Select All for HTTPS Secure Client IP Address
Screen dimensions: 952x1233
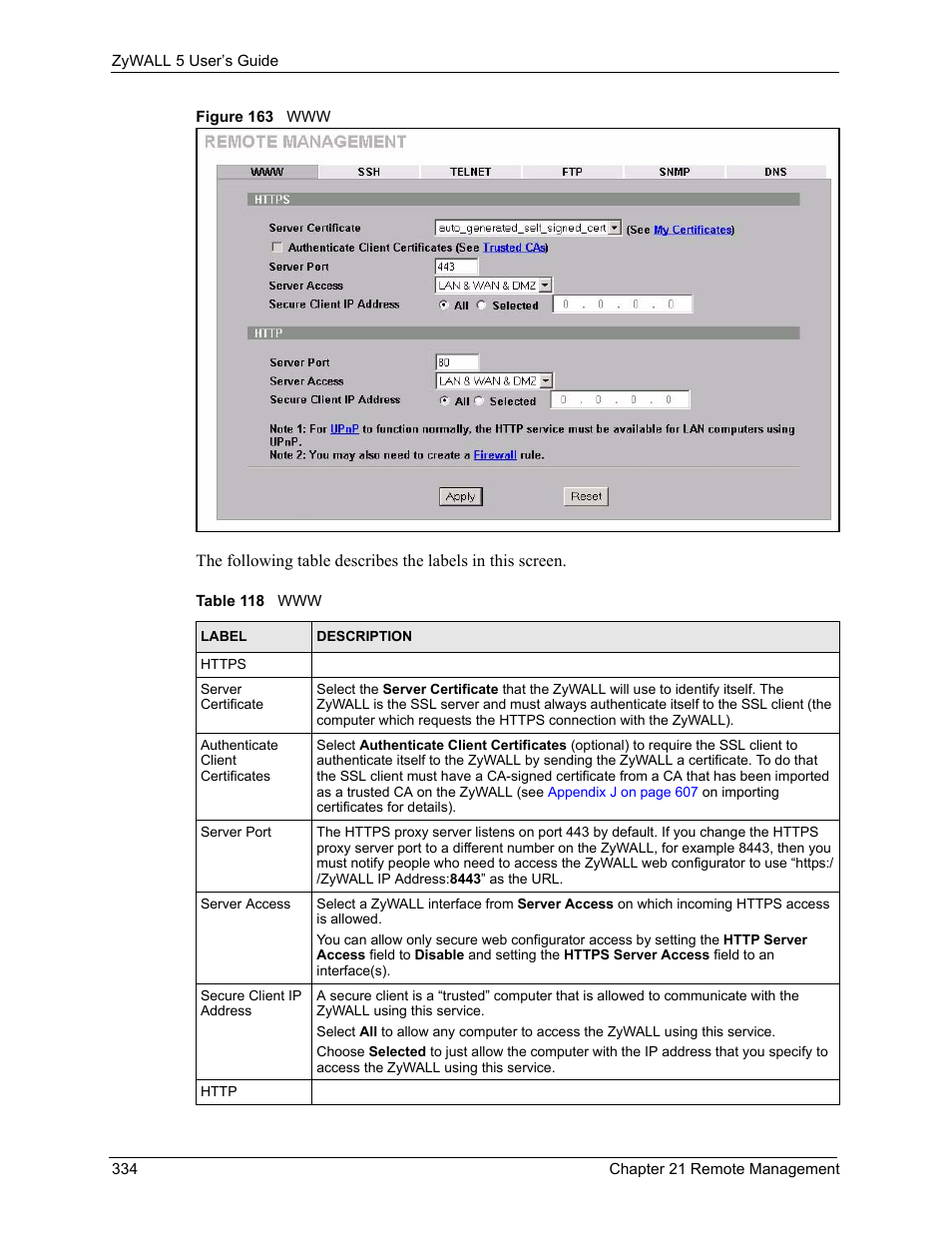point(445,305)
